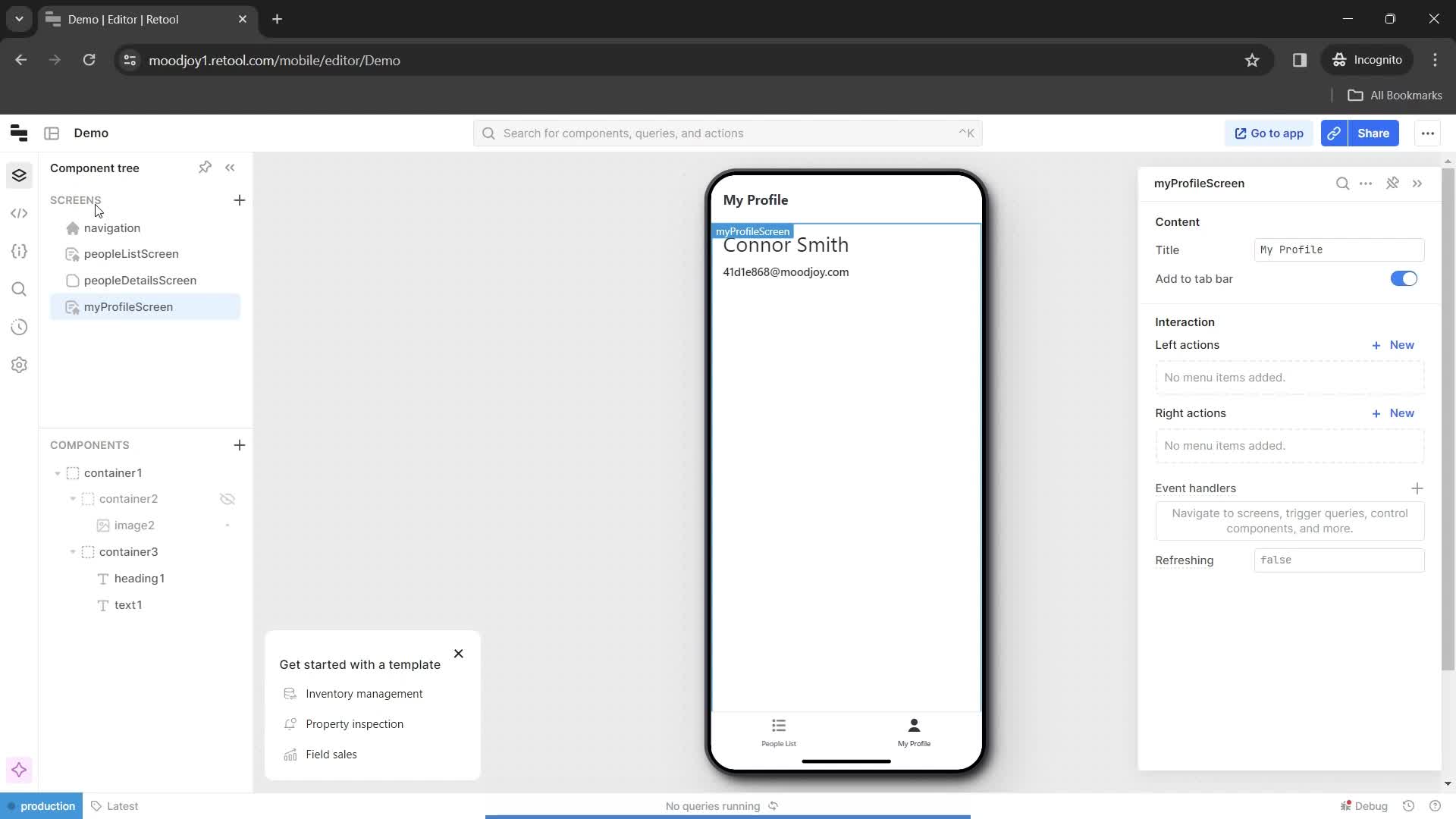The image size is (1456, 819).
Task: Select the myProfileScreen in screens list
Action: (x=128, y=306)
